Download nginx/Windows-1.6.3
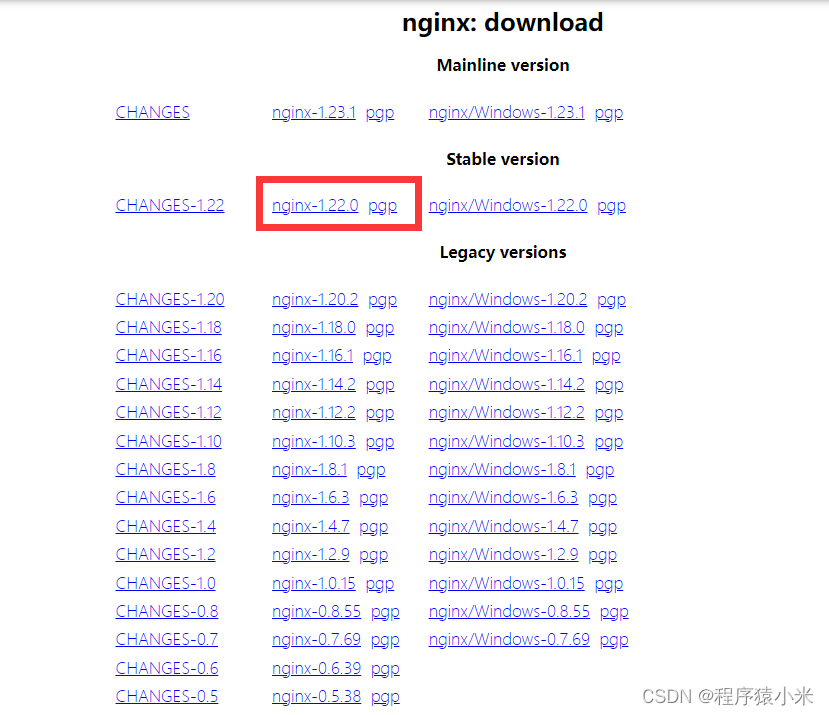 coord(503,498)
